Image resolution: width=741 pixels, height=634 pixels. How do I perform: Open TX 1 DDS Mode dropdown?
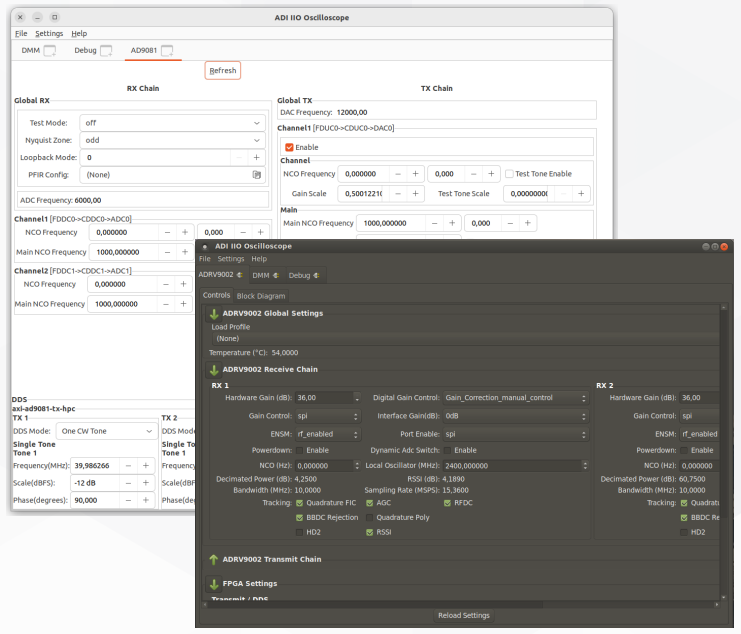click(x=106, y=431)
